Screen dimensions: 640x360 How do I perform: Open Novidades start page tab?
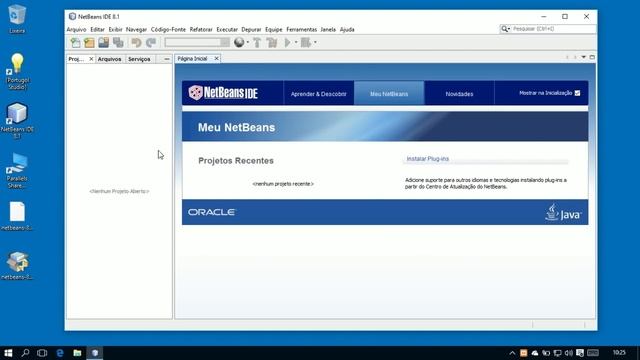click(459, 94)
